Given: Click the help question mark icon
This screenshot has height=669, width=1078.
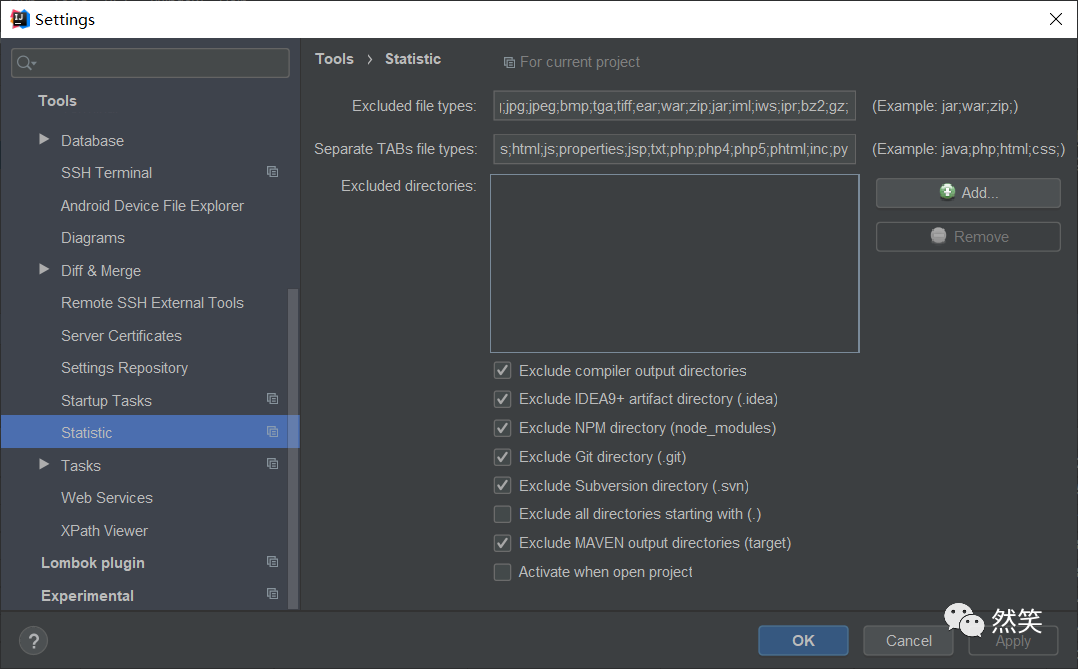Looking at the screenshot, I should [33, 641].
